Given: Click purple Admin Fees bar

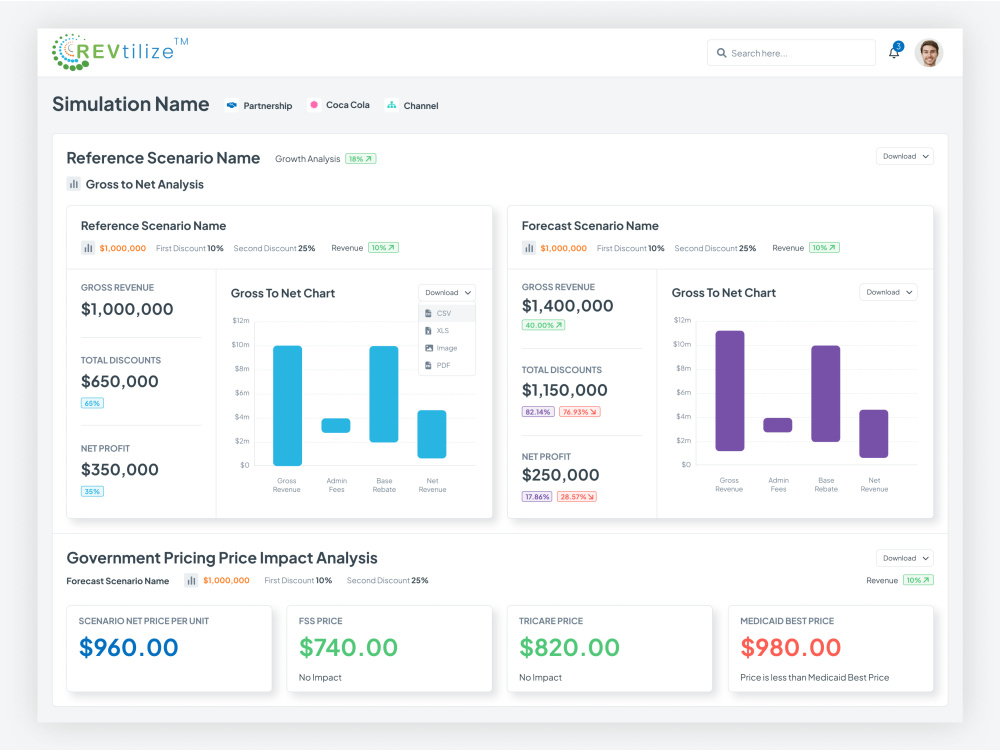Looking at the screenshot, I should tap(777, 425).
